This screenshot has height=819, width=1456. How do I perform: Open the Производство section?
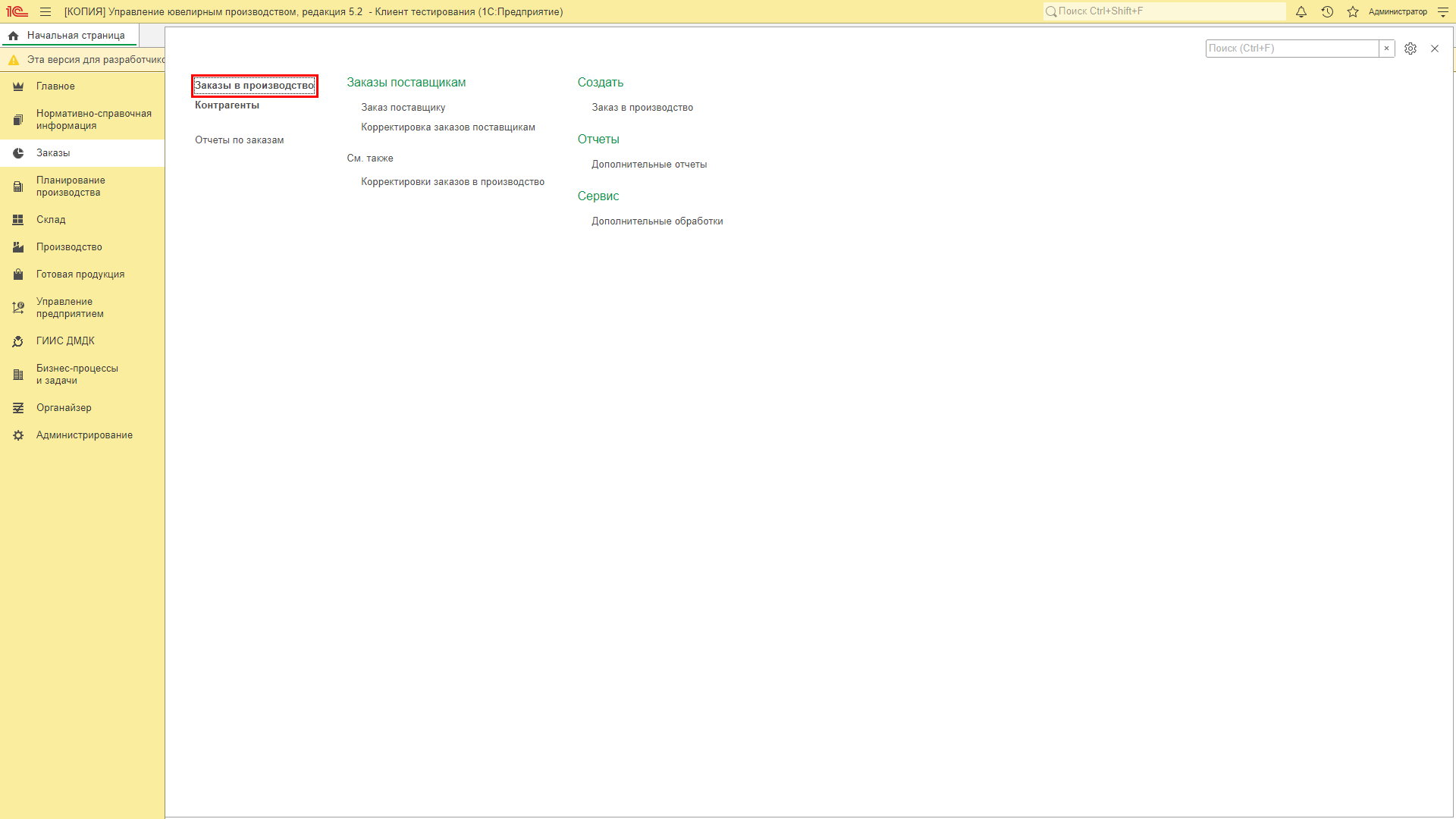[x=82, y=247]
